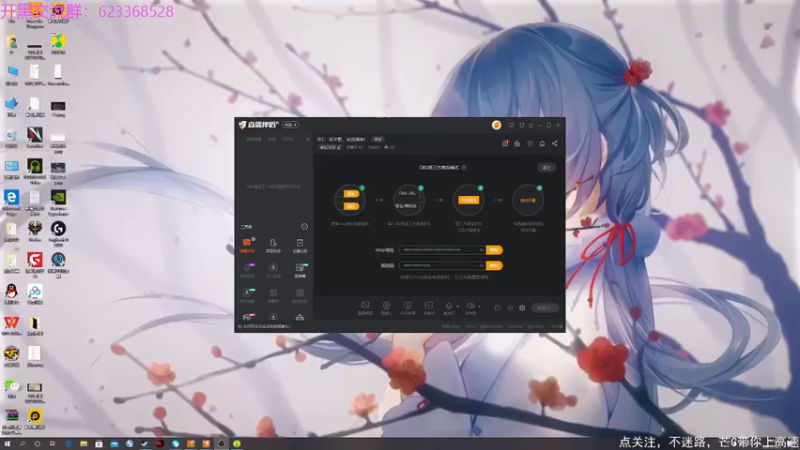Expand speaker options arrow
Screen dimensions: 800x450
coord(479,307)
